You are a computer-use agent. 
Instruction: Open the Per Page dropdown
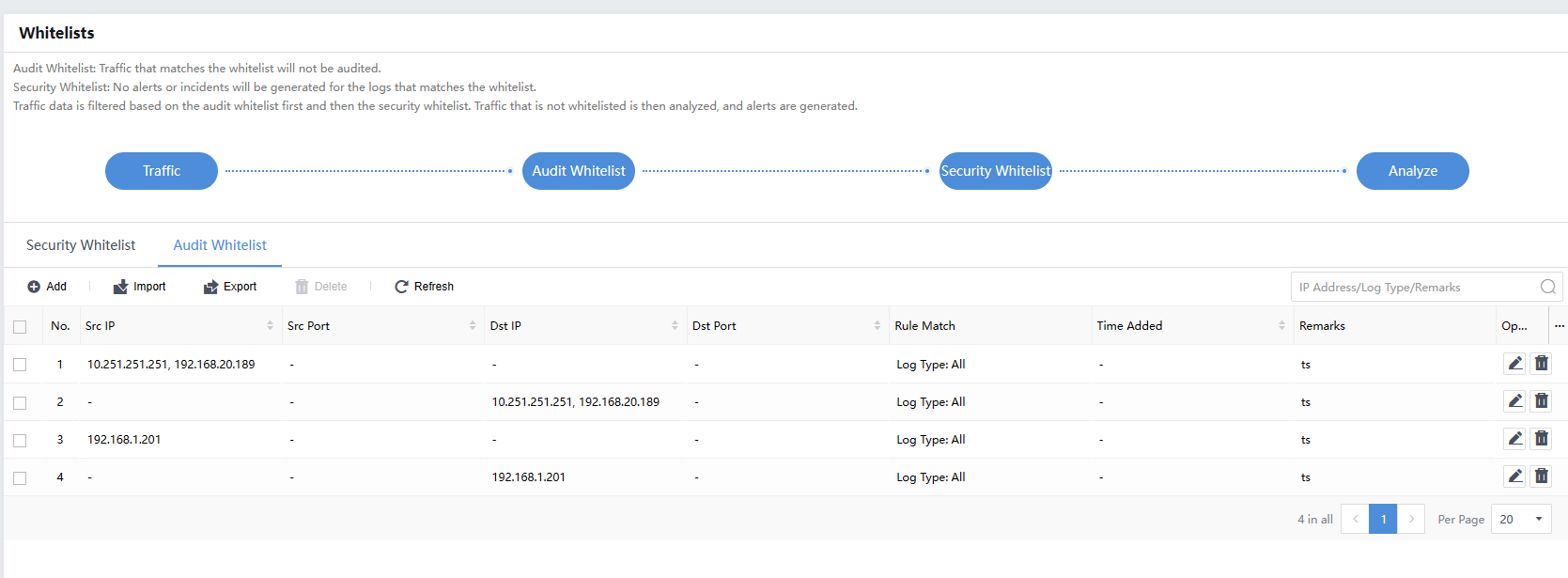pyautogui.click(x=1520, y=520)
